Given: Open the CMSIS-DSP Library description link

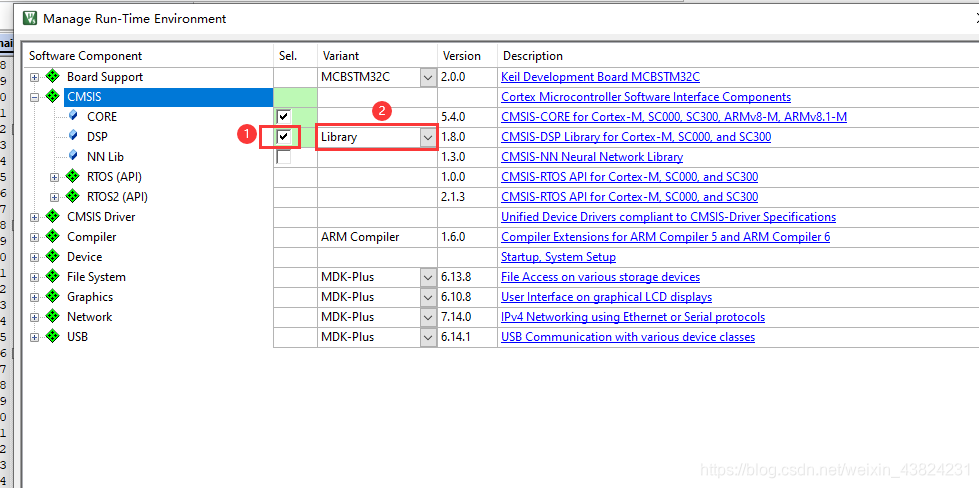Looking at the screenshot, I should 636,137.
